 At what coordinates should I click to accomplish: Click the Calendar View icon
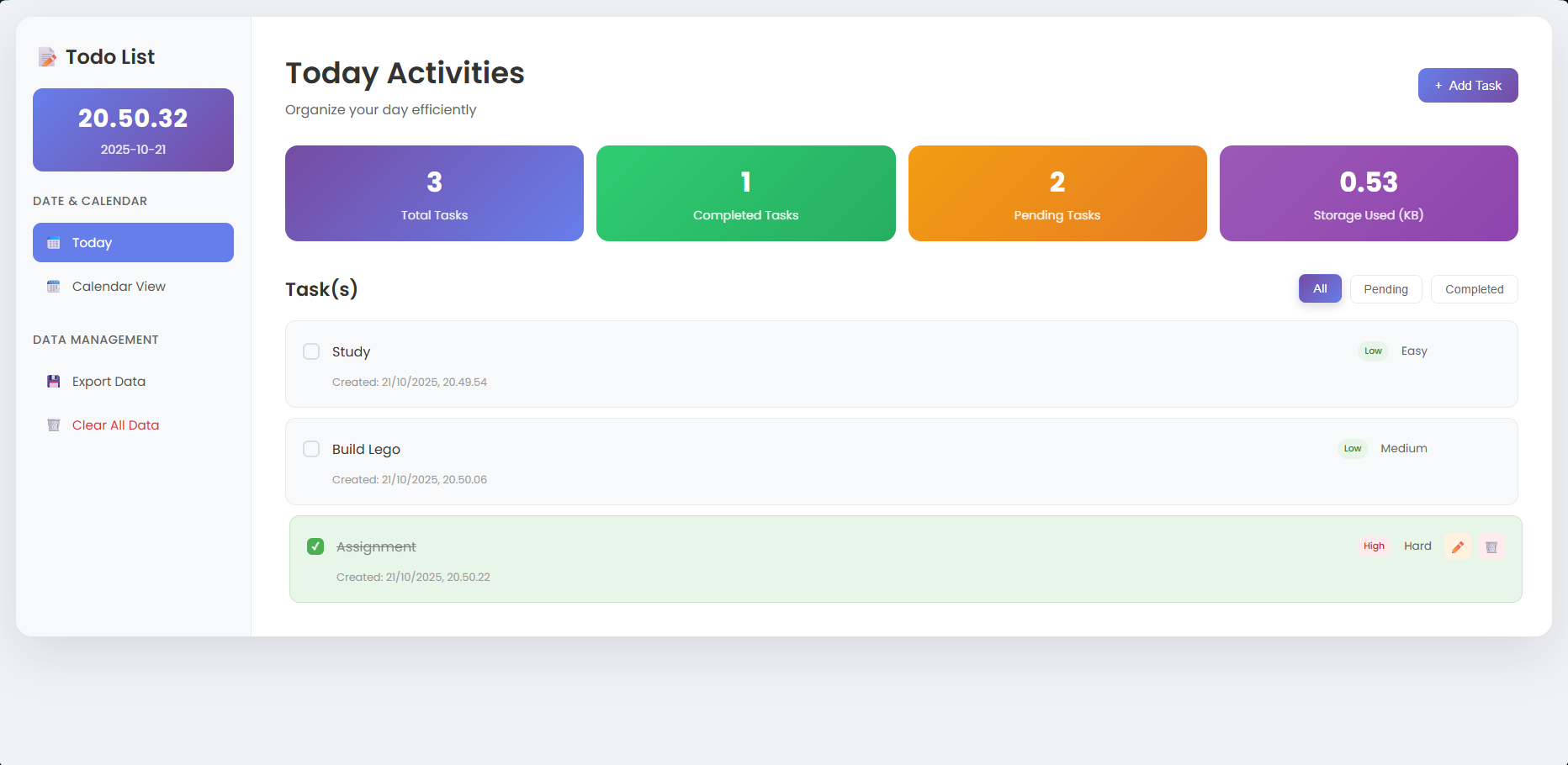tap(54, 286)
